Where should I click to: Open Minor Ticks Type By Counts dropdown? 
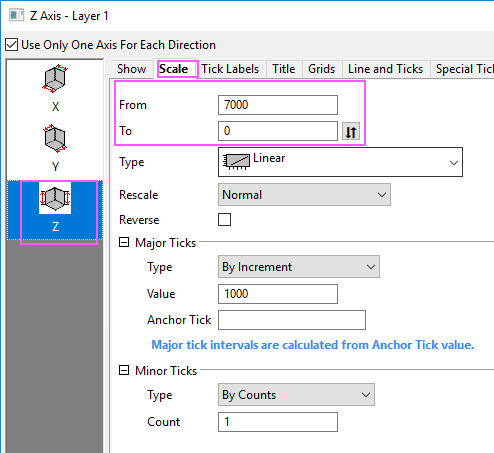pos(296,395)
